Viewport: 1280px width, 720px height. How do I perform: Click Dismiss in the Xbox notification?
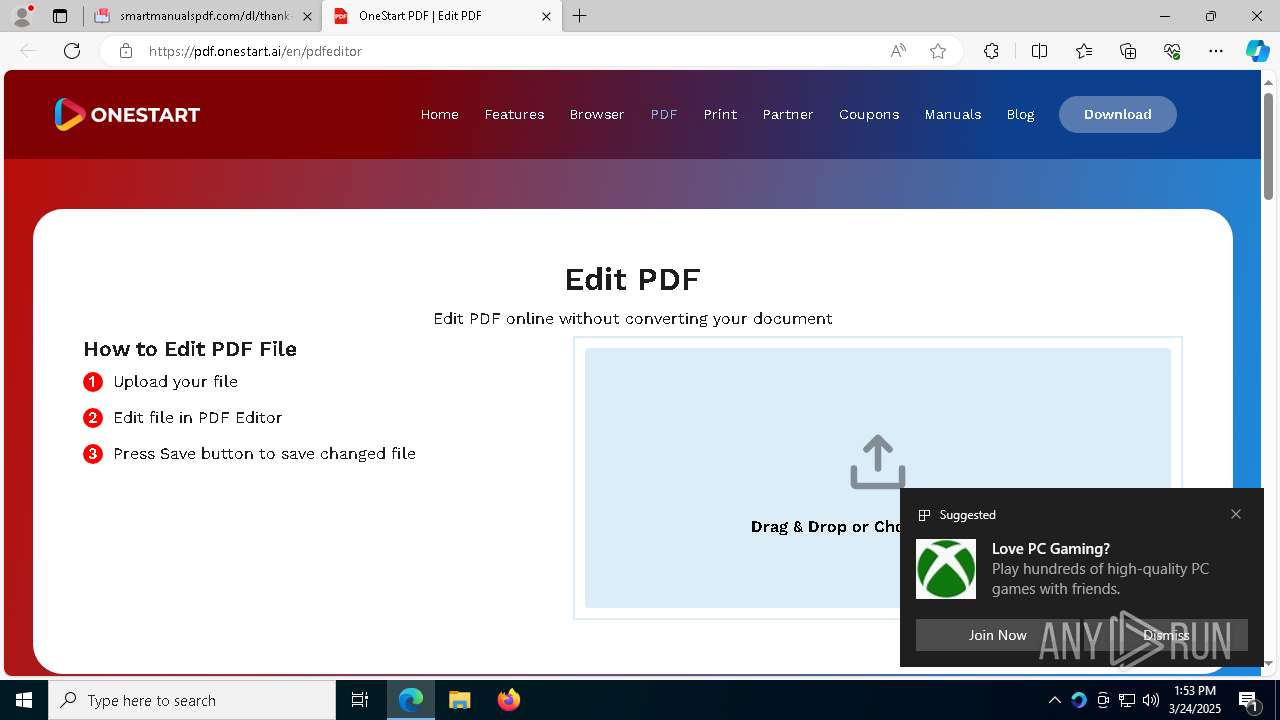pyautogui.click(x=1166, y=635)
